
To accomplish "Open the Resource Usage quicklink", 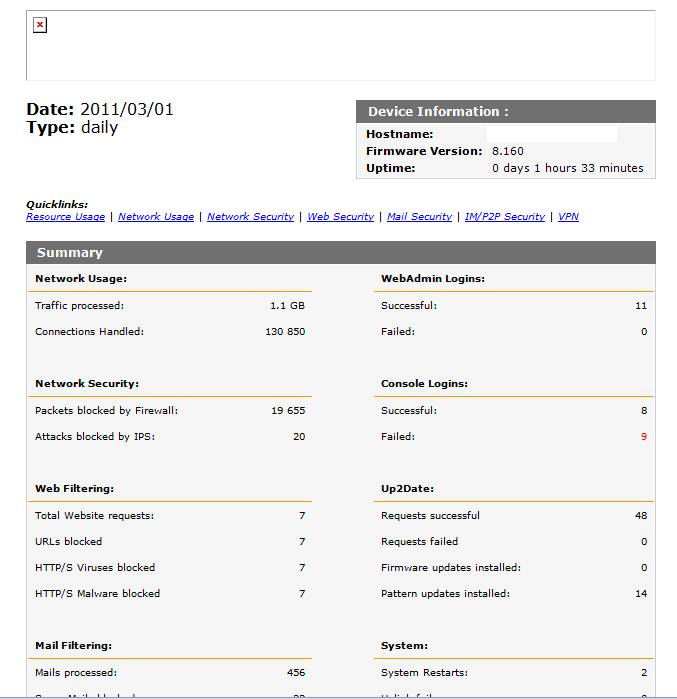I will point(65,217).
